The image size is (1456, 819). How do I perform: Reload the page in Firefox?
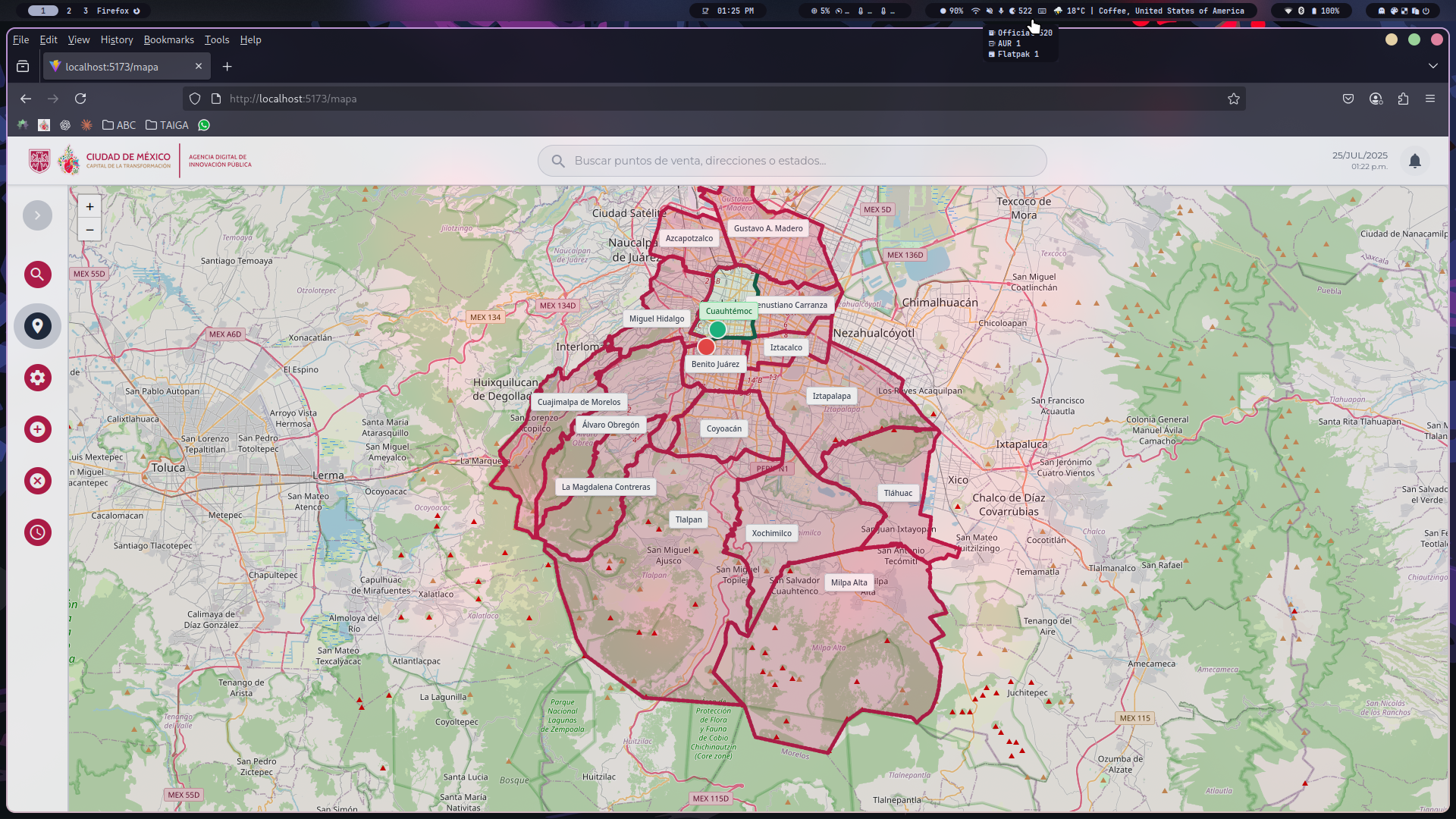(80, 99)
